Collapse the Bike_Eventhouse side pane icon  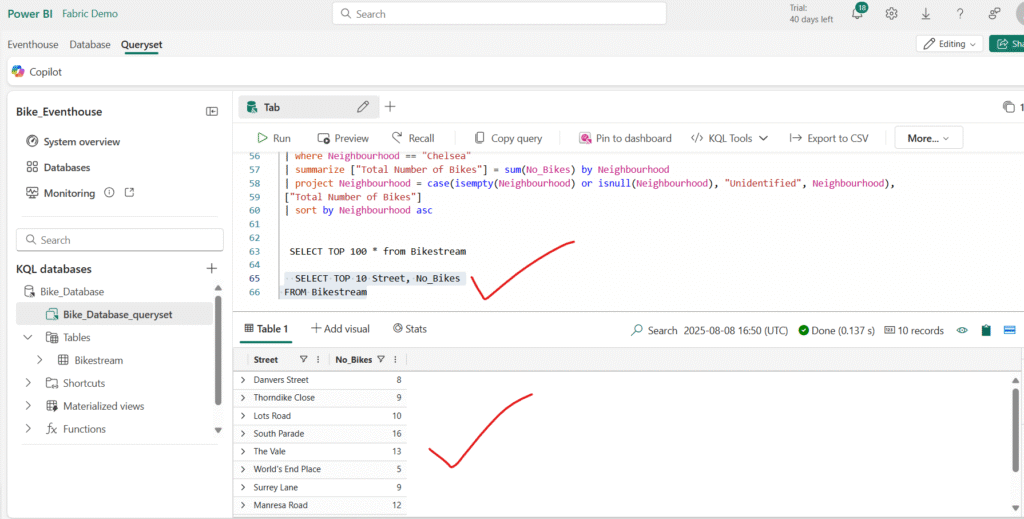point(212,112)
